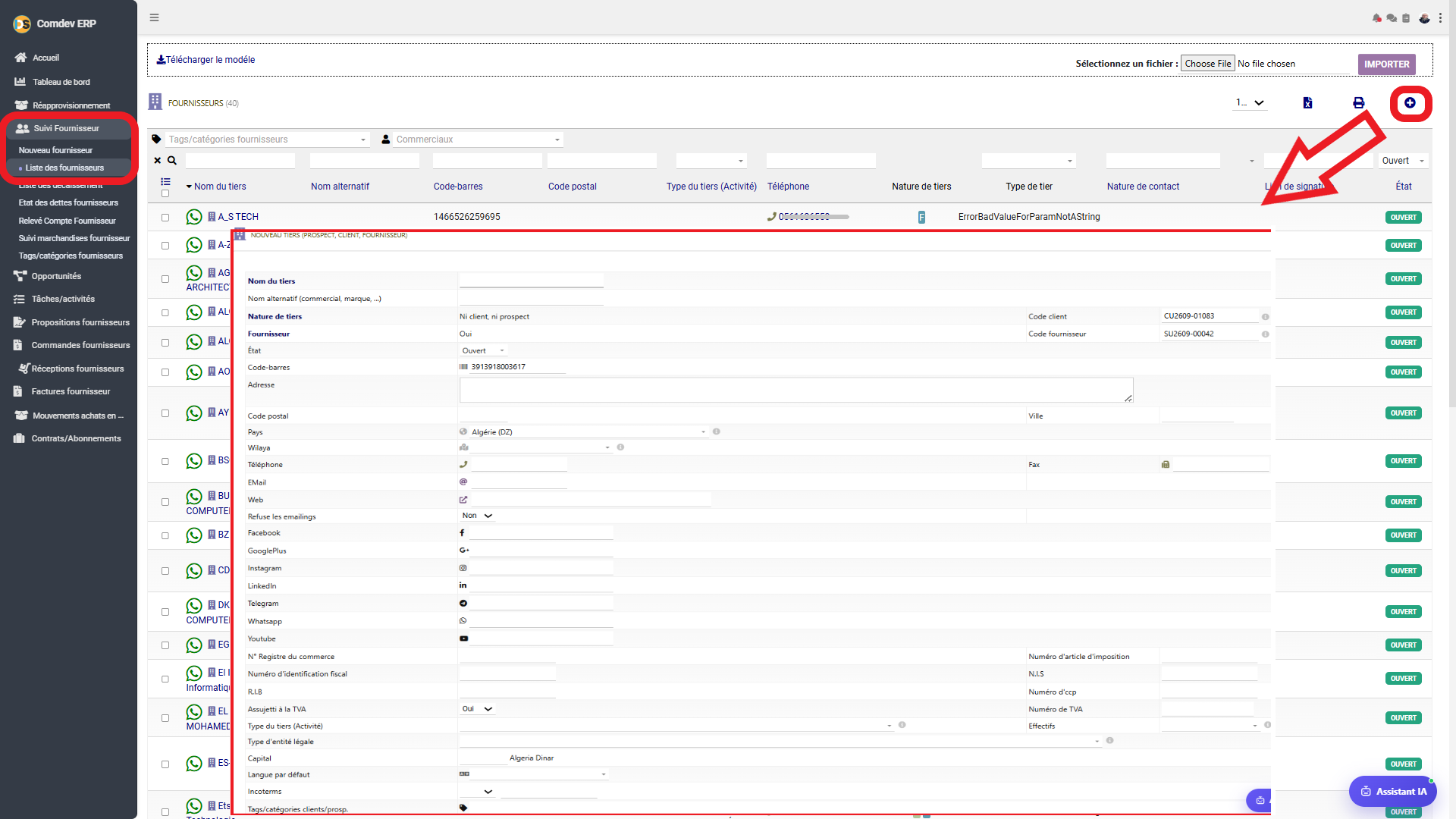
Task: Click the Nom du tiers input field
Action: coord(531,281)
